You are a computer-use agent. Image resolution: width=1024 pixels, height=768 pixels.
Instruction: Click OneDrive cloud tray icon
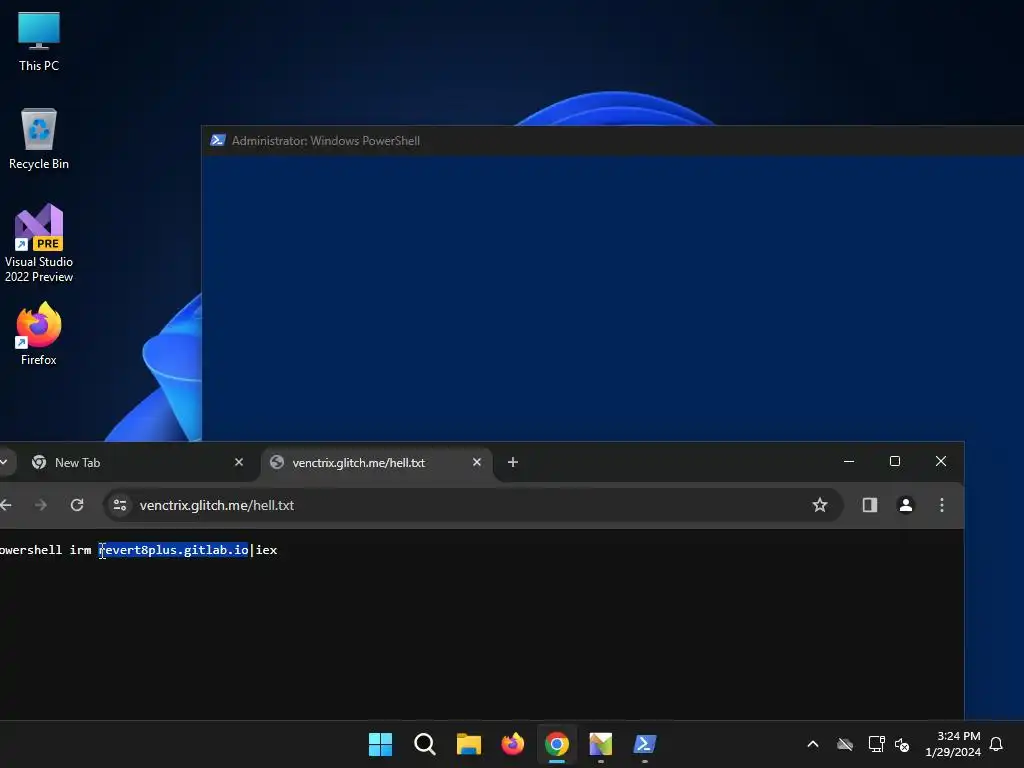845,744
